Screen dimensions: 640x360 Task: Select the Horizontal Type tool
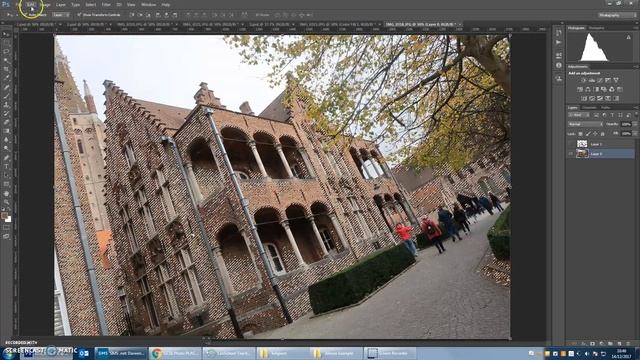pyautogui.click(x=6, y=166)
